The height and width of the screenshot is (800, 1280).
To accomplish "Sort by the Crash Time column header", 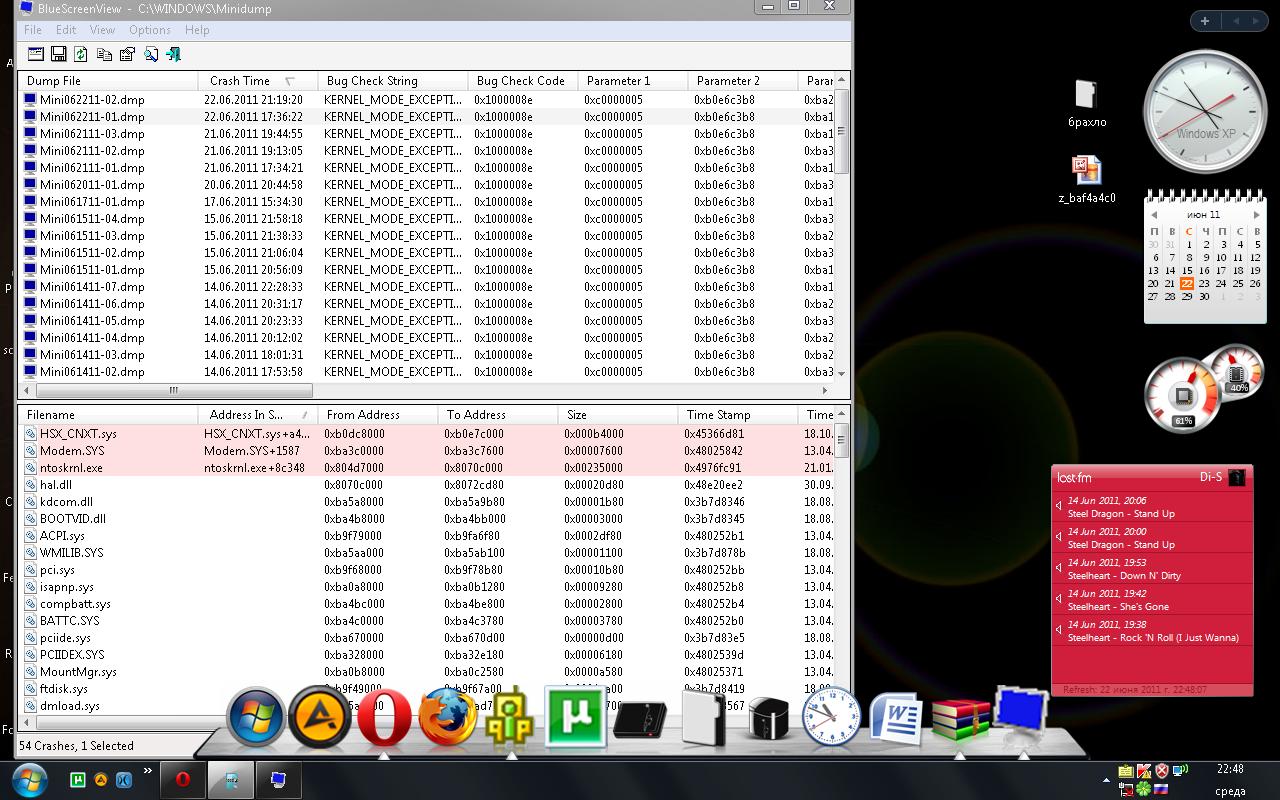I will (x=240, y=81).
